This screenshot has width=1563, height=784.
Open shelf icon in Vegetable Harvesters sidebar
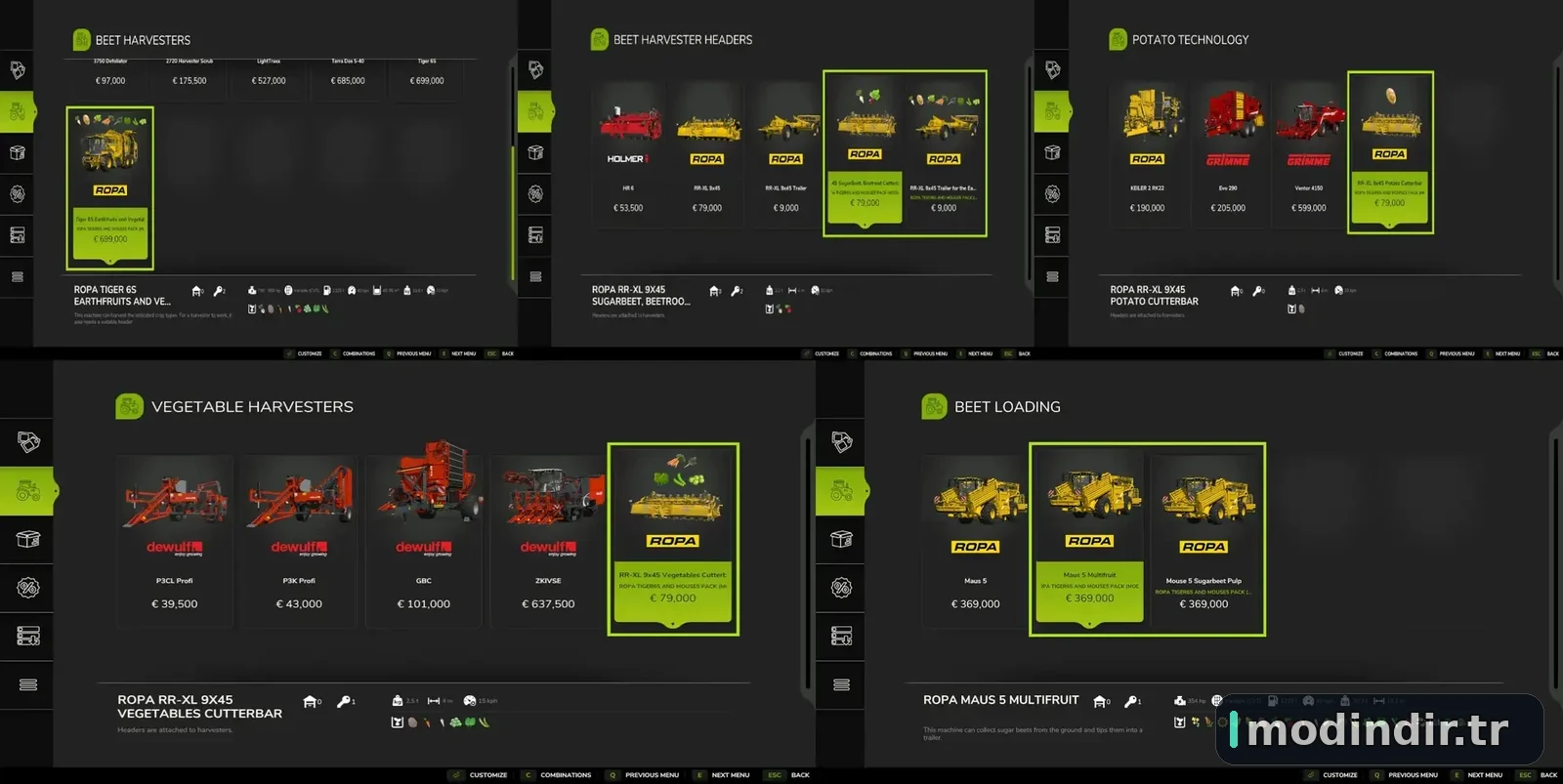pos(28,637)
